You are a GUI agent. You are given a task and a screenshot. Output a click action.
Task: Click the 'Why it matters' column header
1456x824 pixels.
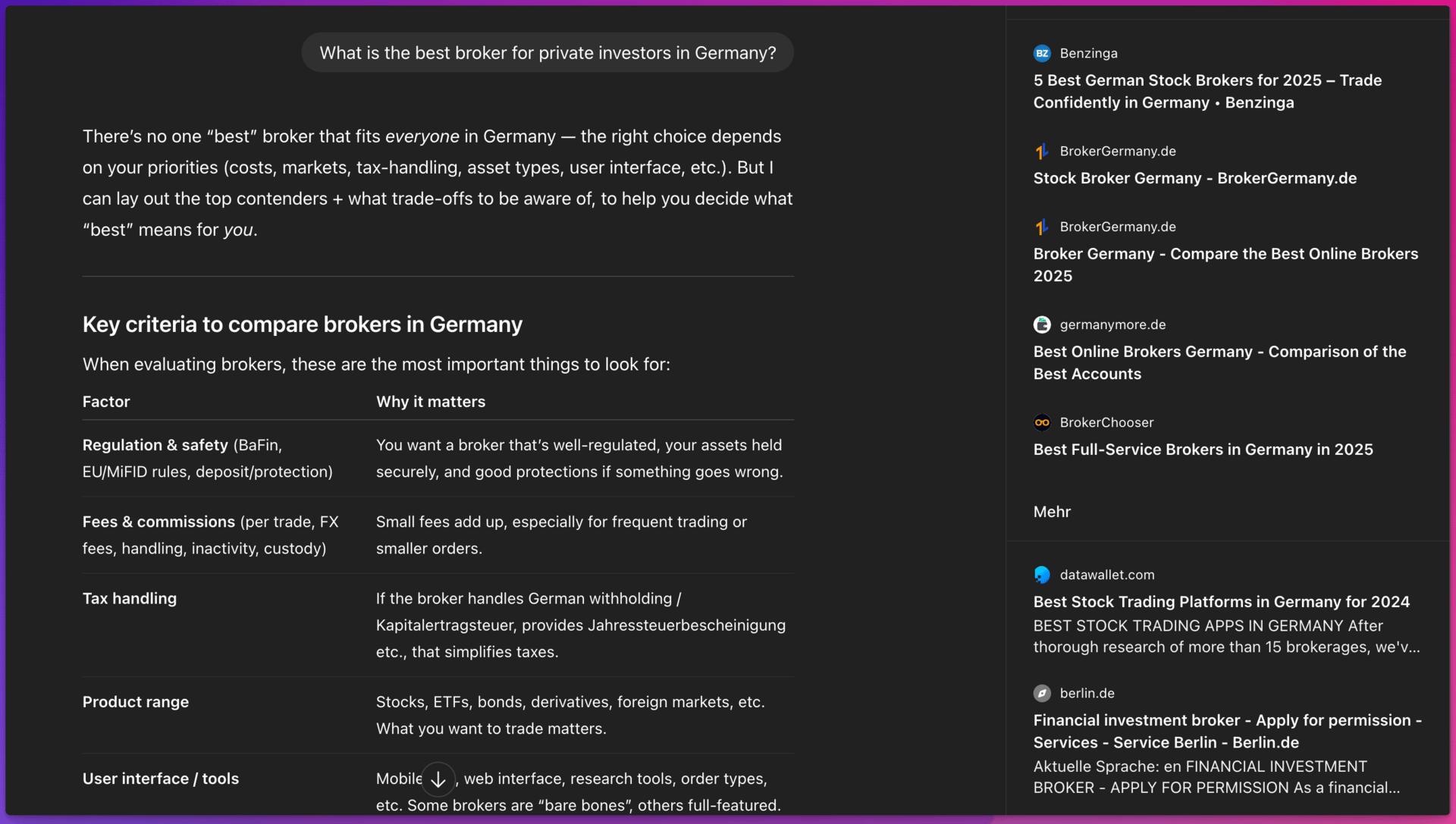pyautogui.click(x=430, y=402)
